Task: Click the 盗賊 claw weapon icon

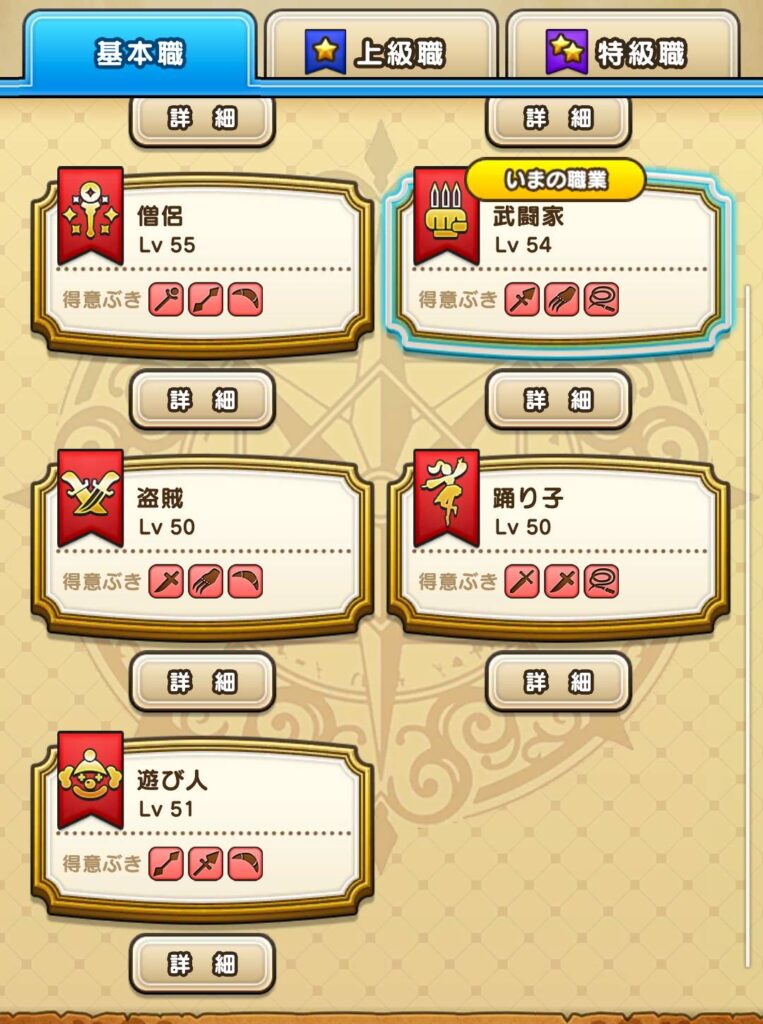Action: click(206, 582)
